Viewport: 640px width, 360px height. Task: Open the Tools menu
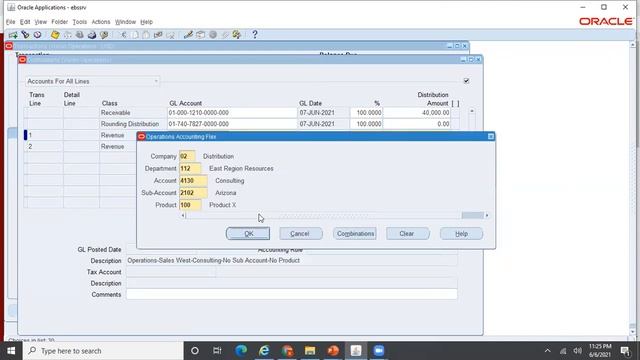80,22
